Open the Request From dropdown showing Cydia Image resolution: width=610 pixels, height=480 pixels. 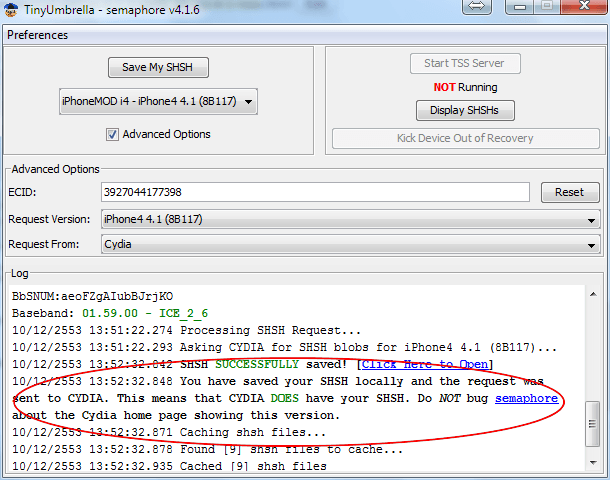[350, 243]
